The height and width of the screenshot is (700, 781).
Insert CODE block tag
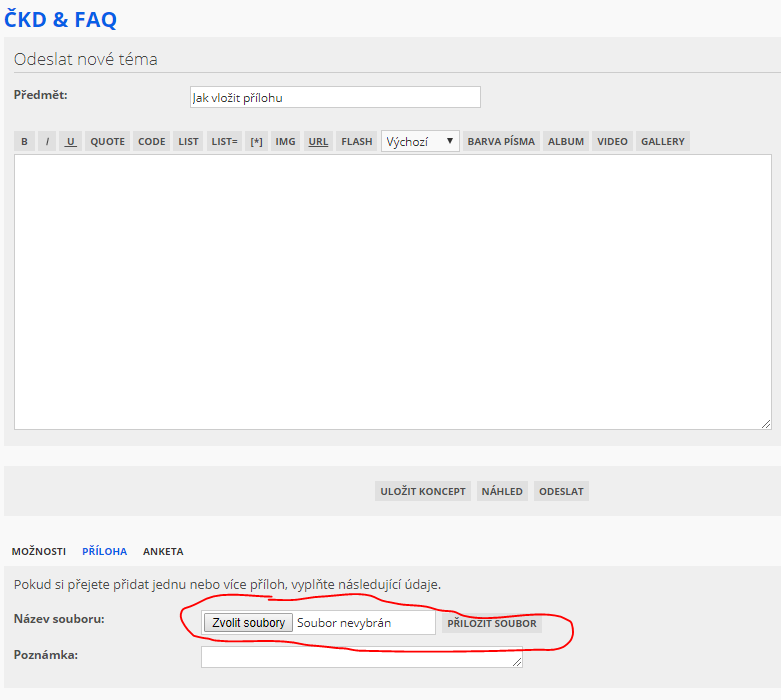pos(152,142)
